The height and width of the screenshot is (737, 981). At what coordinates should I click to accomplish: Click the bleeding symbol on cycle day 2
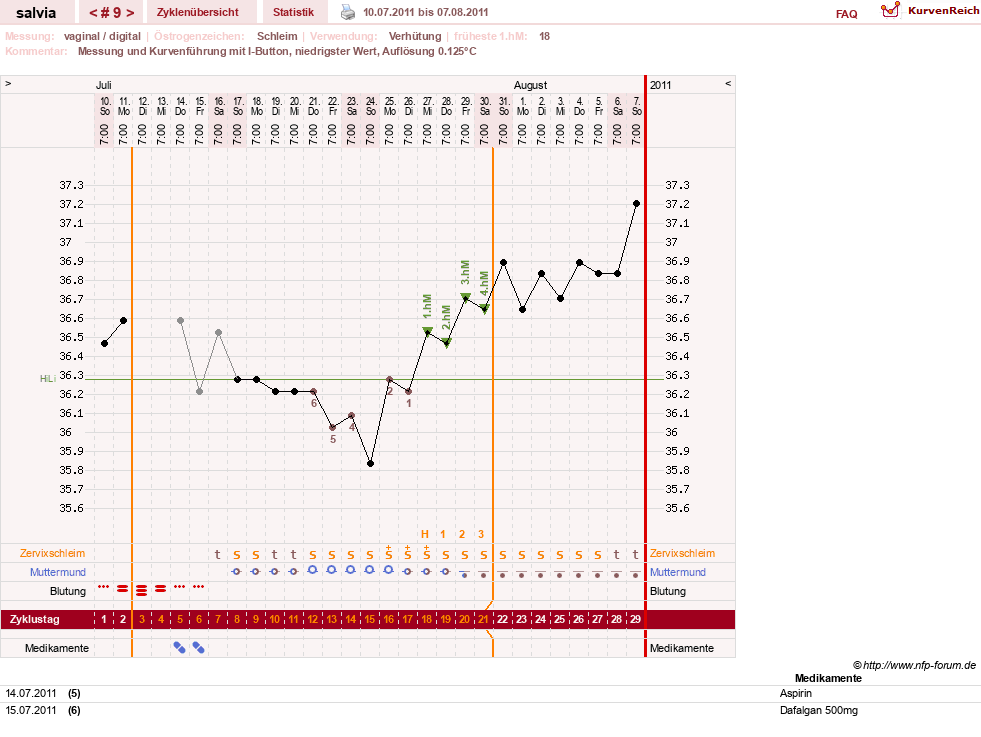pos(123,589)
